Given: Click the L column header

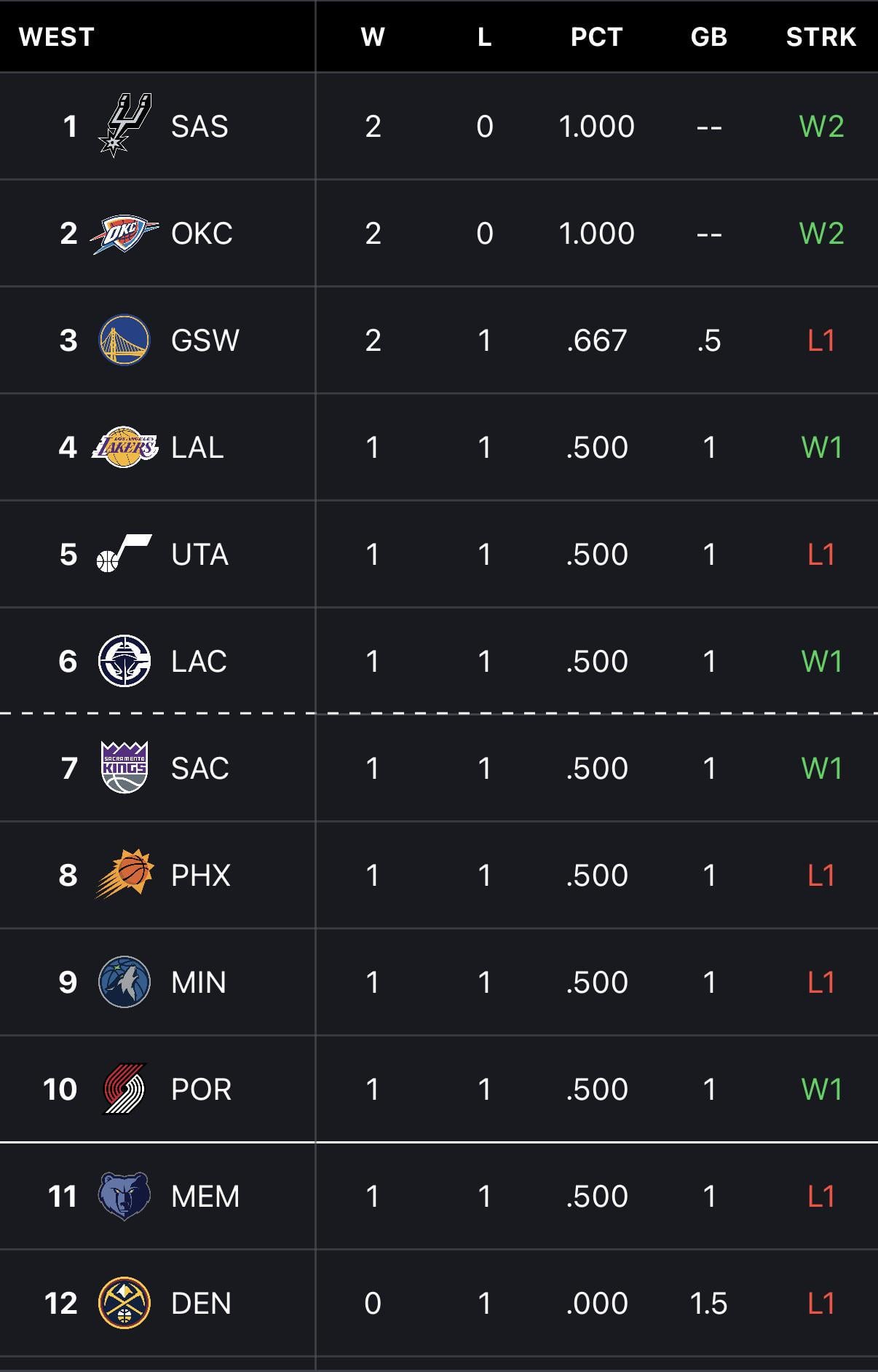Looking at the screenshot, I should coord(484,37).
